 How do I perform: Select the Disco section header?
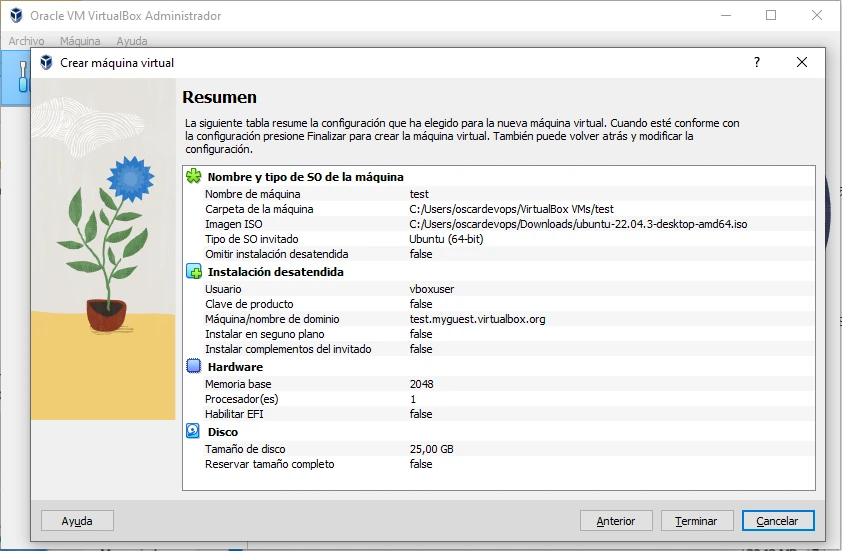pos(222,432)
